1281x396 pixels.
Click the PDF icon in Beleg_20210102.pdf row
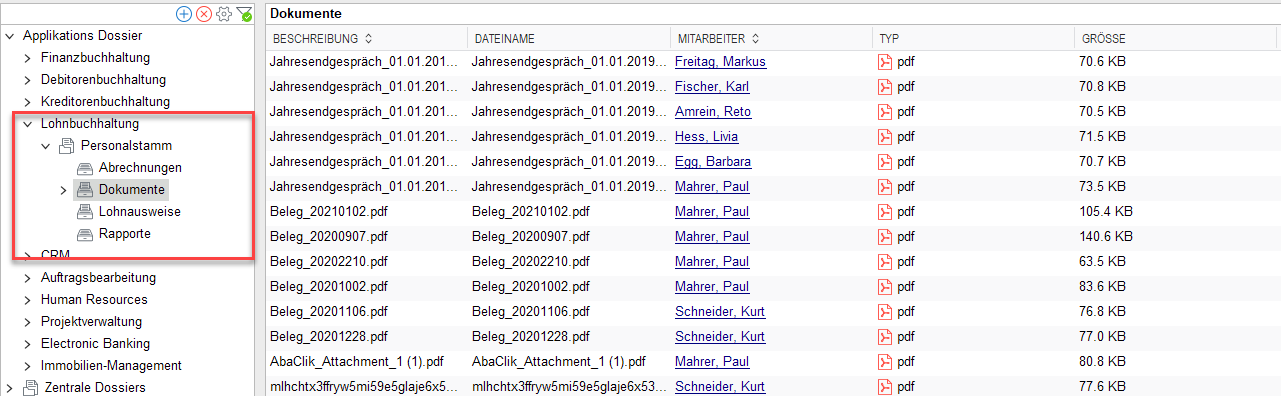(x=884, y=212)
